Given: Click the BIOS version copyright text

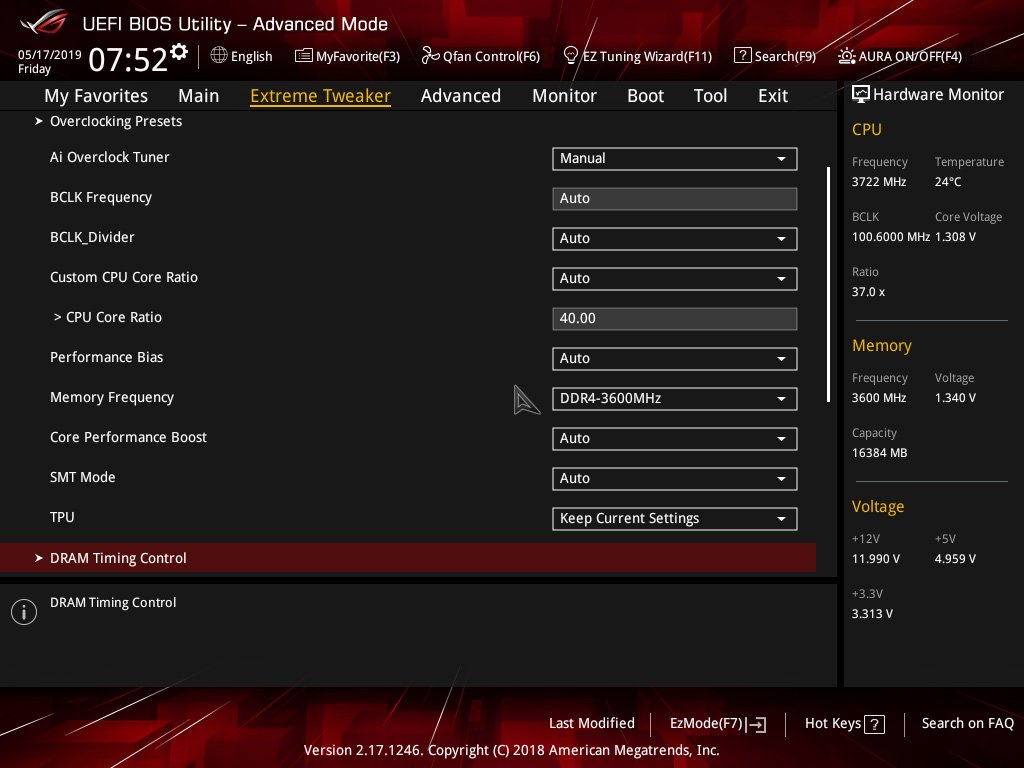Looking at the screenshot, I should click(x=511, y=750).
